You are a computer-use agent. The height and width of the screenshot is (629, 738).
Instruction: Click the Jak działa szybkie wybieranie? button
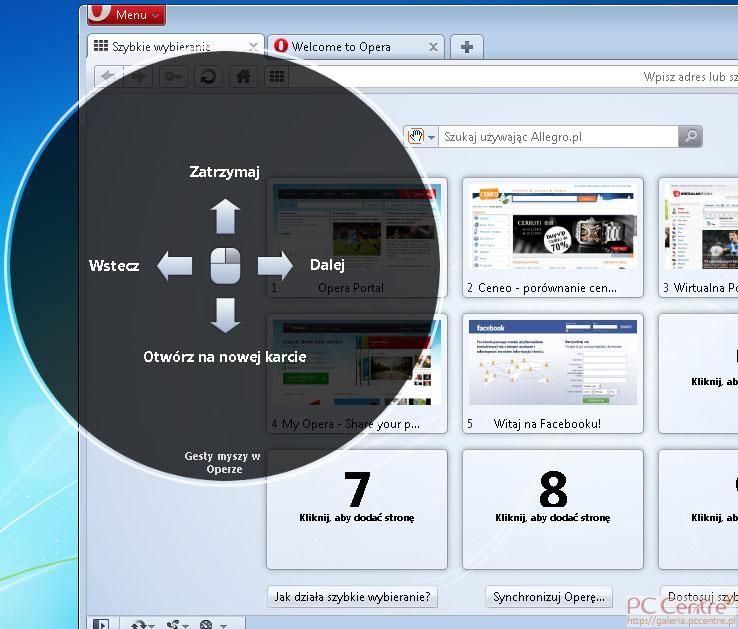point(353,597)
